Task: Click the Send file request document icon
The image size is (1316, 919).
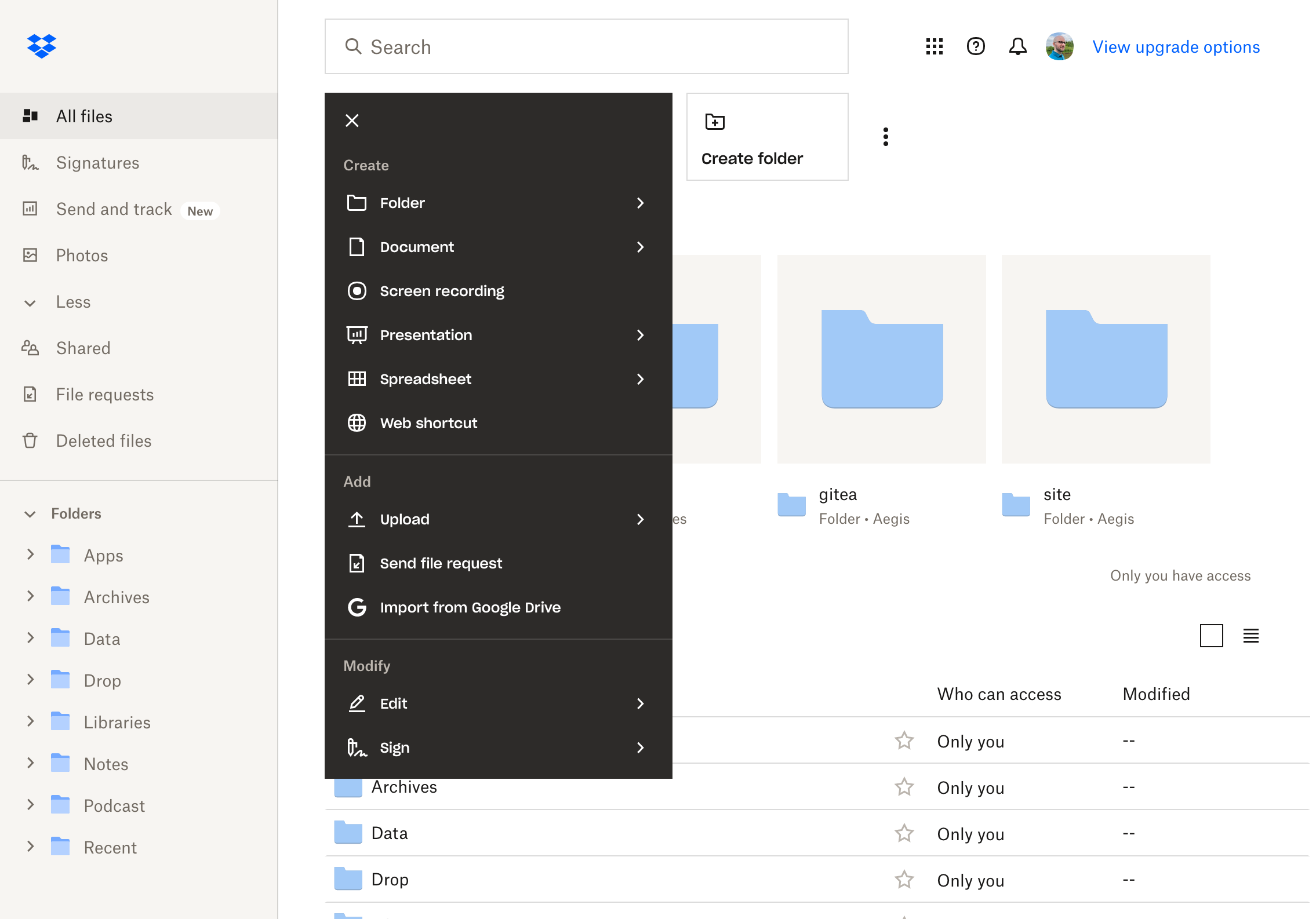Action: coord(357,563)
